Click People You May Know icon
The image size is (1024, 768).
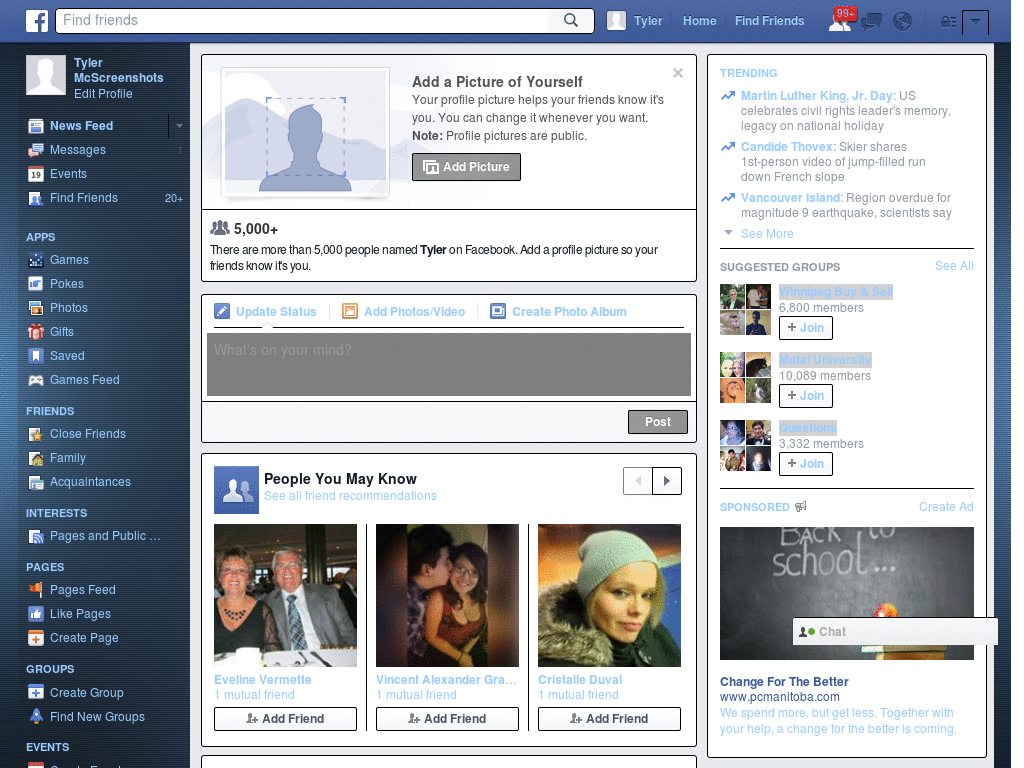[236, 490]
